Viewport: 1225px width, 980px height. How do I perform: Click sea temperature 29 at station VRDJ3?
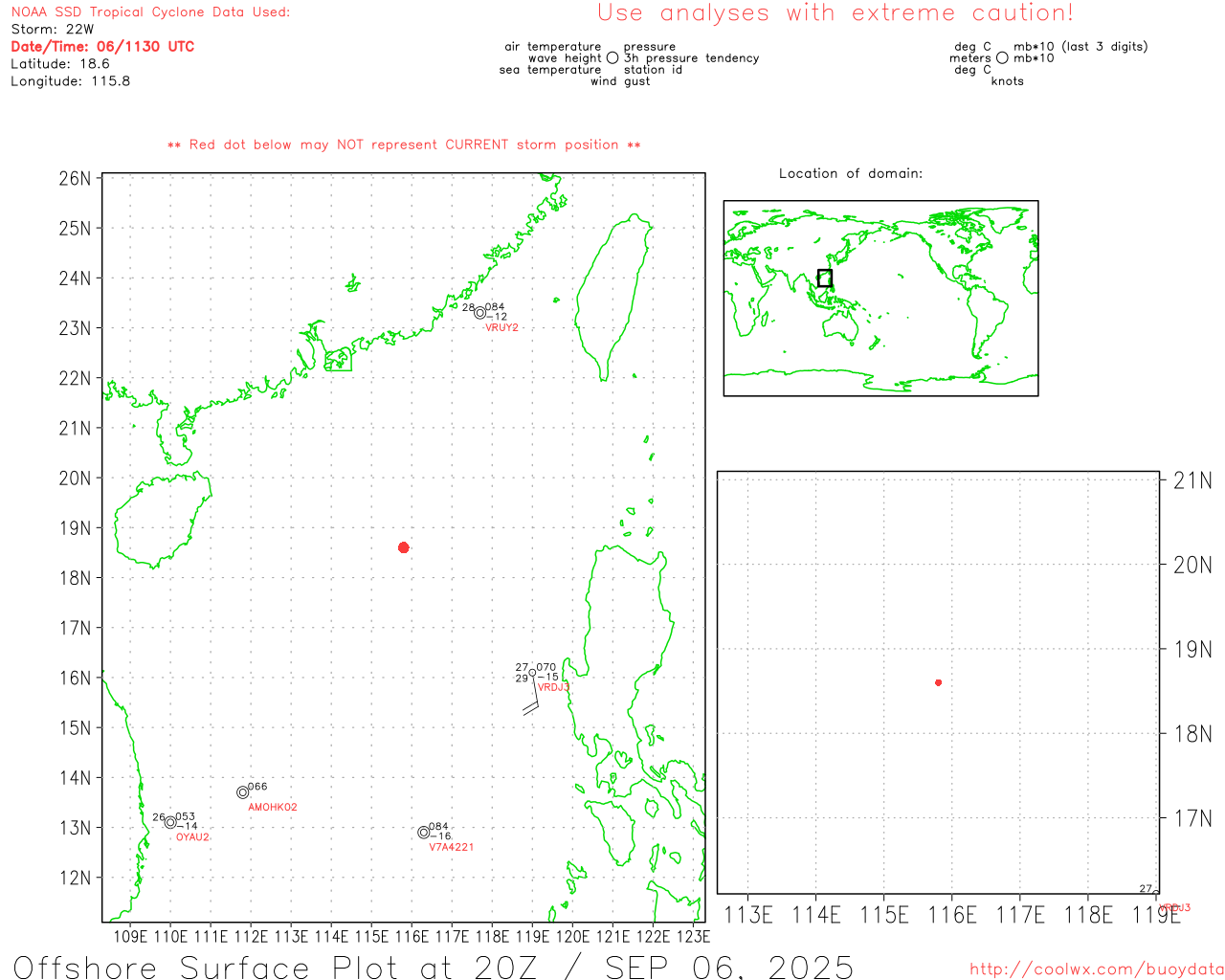tap(522, 679)
